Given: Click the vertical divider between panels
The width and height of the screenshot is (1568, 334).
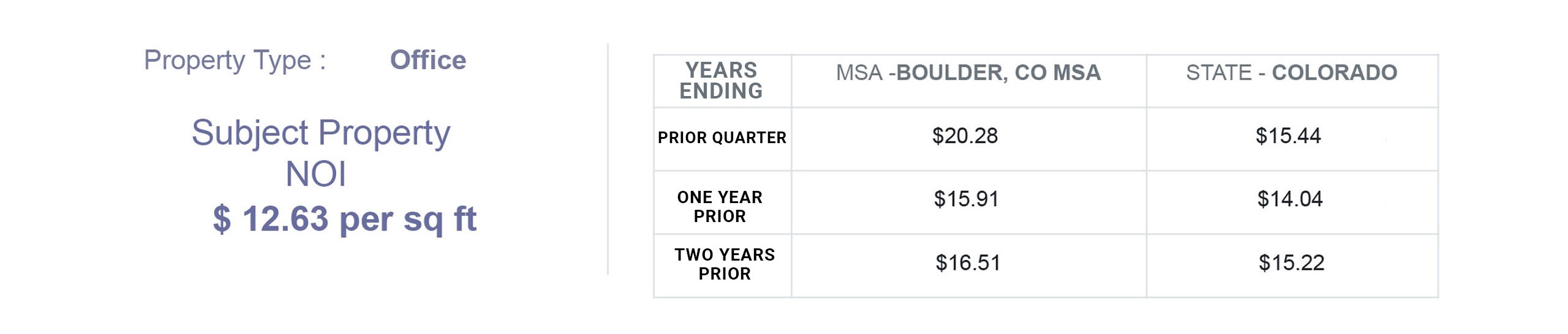Looking at the screenshot, I should point(608,159).
